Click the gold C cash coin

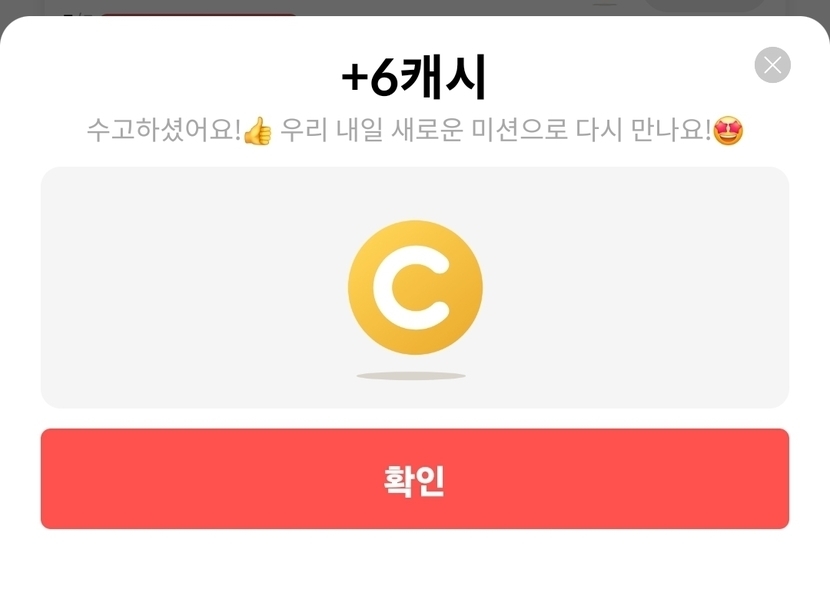(416, 287)
